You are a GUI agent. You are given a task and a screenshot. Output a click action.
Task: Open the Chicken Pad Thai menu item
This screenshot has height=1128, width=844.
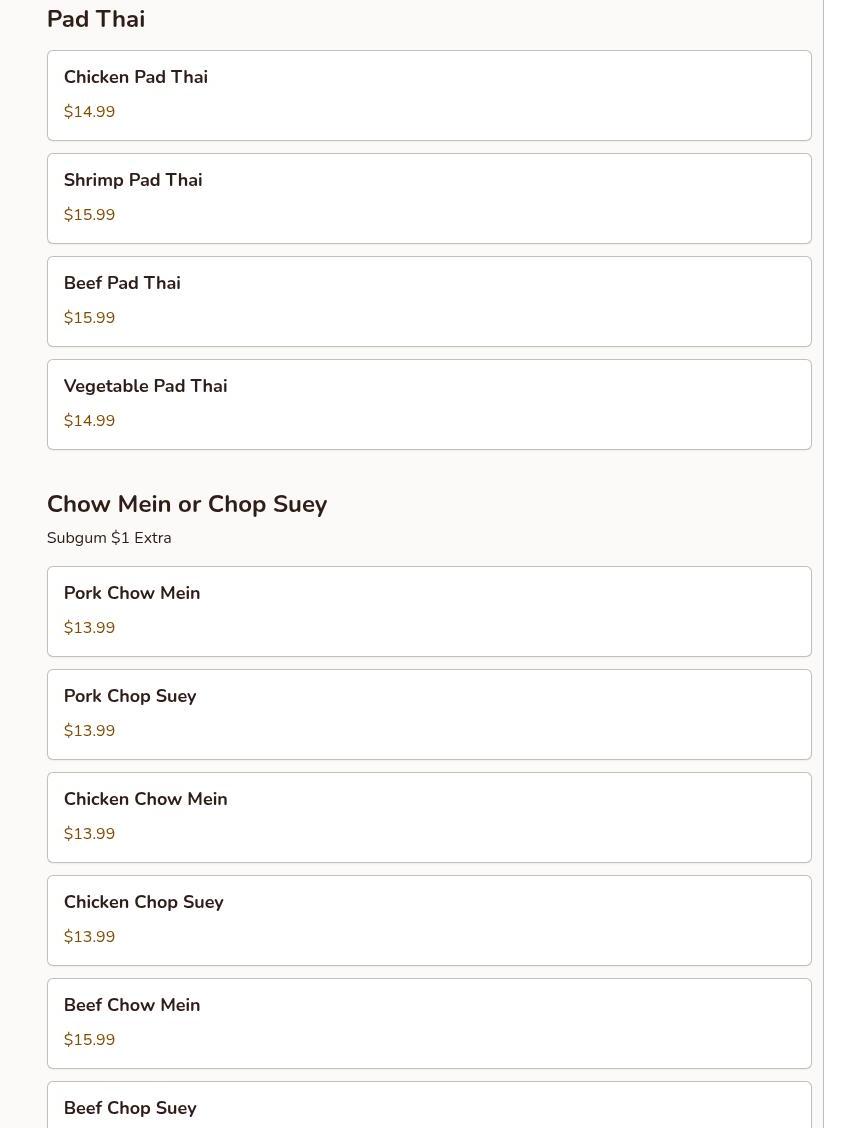[429, 95]
